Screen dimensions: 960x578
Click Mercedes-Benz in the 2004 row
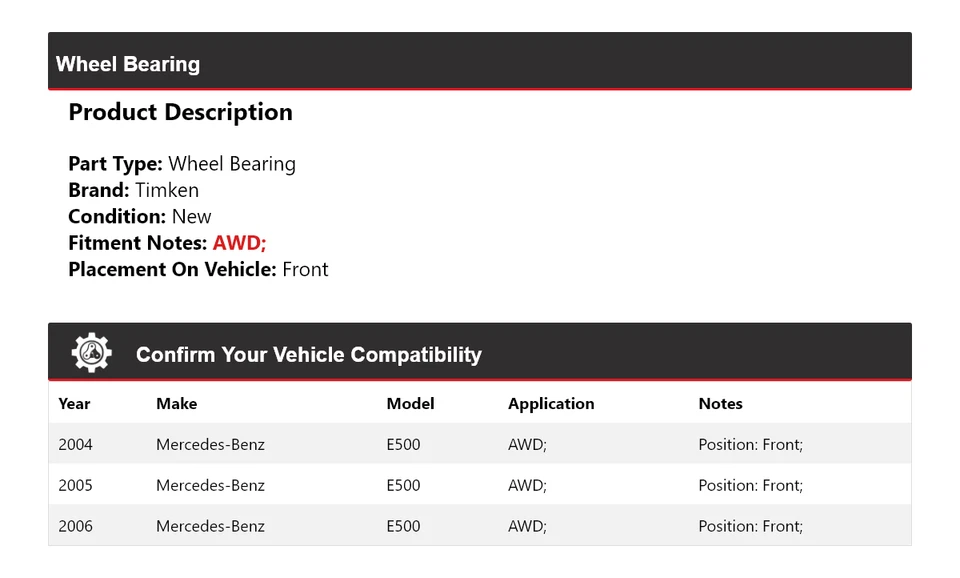point(210,444)
